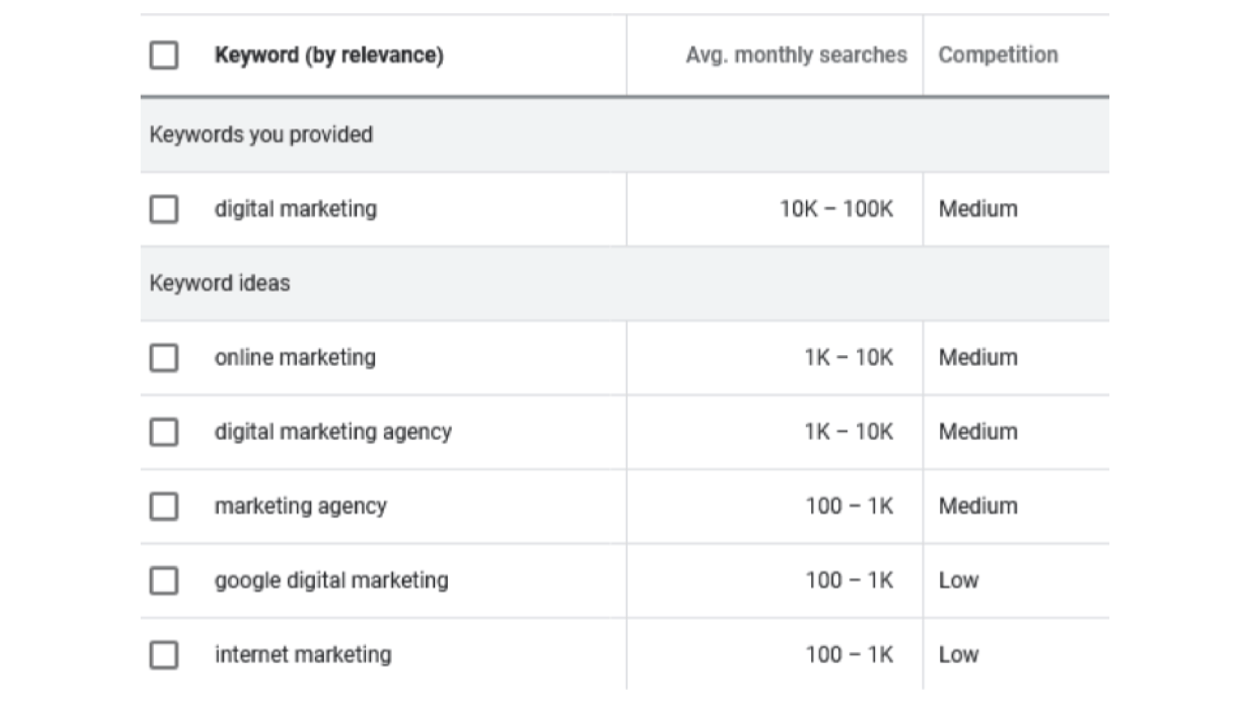Tick the select-all checkbox in header row

tap(164, 55)
